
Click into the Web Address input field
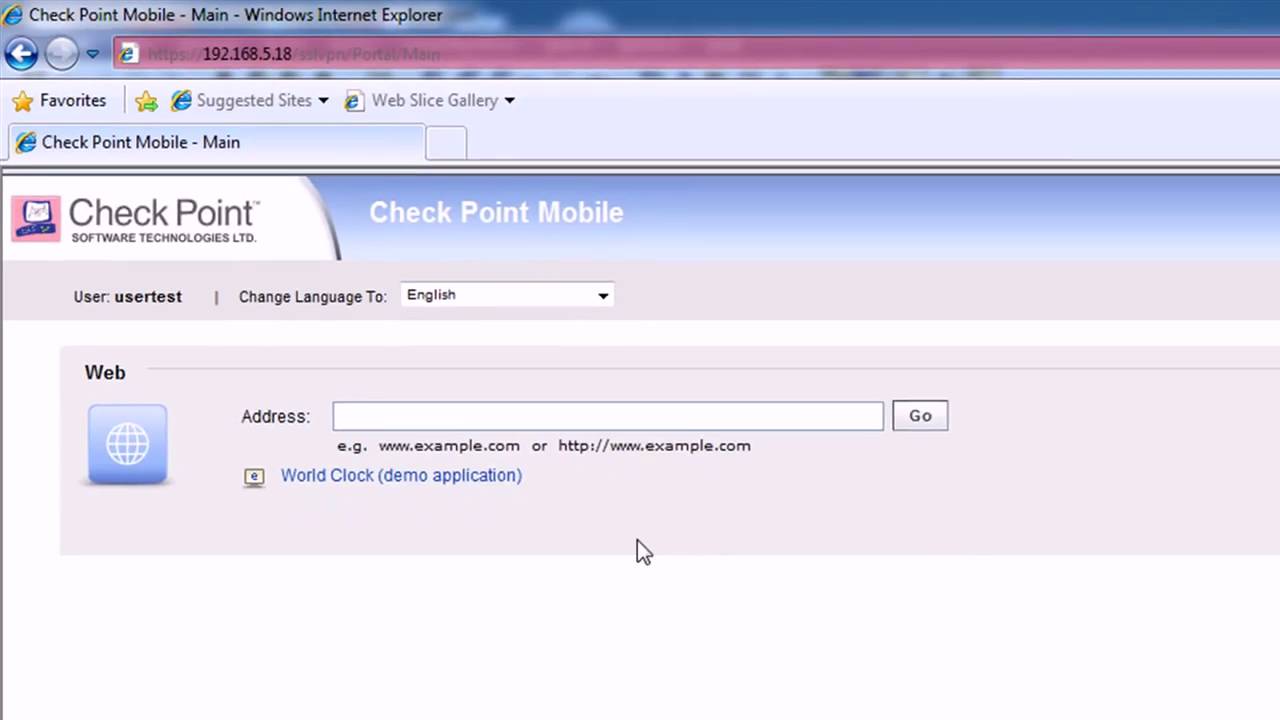pos(608,416)
